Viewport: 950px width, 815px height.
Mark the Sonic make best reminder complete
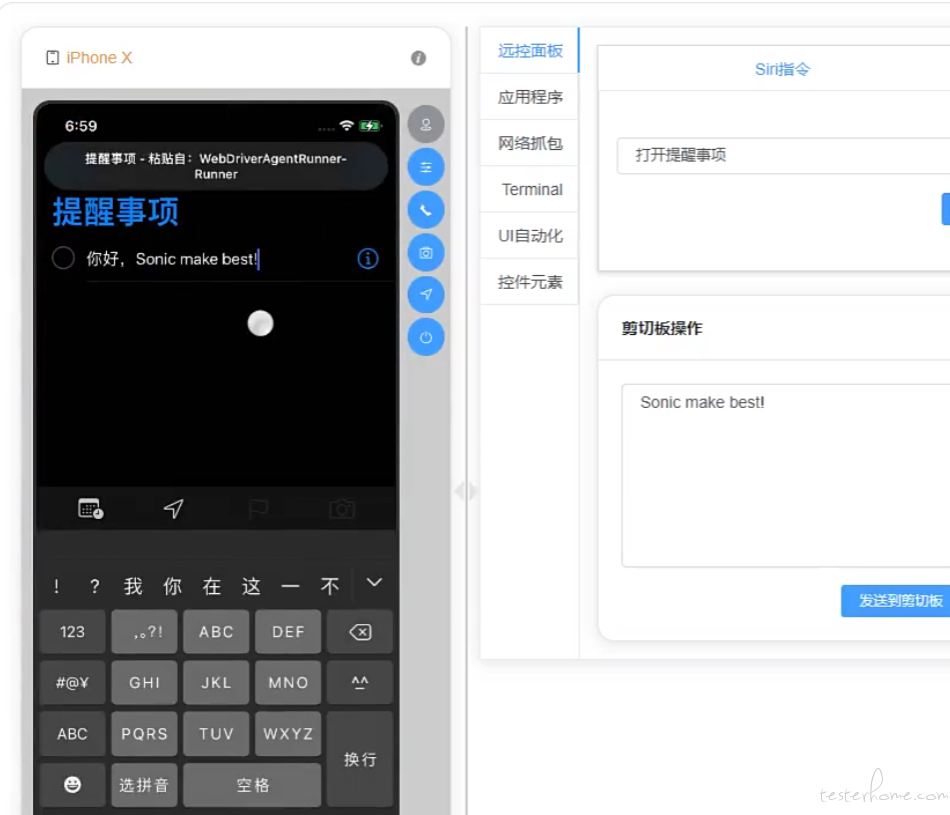coord(63,258)
